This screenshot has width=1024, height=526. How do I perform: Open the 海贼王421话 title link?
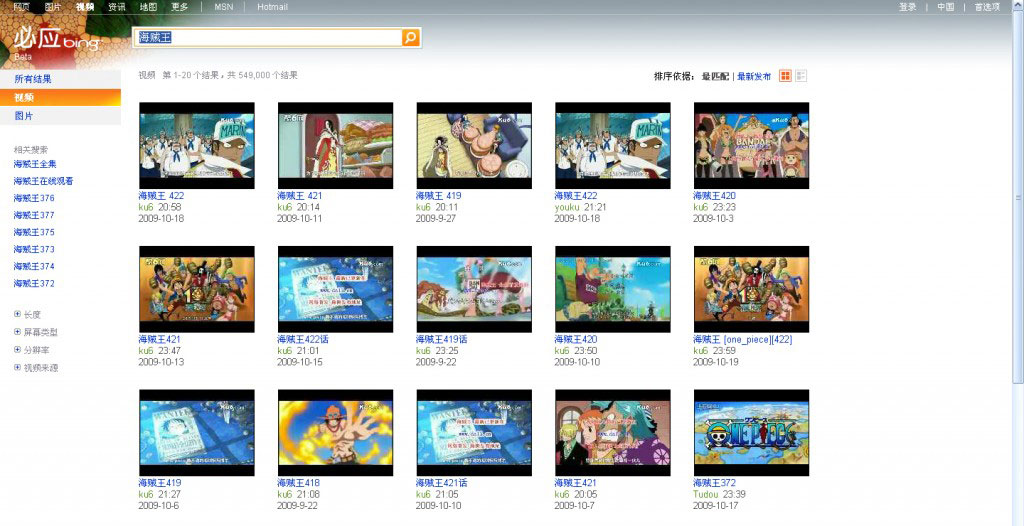(441, 484)
